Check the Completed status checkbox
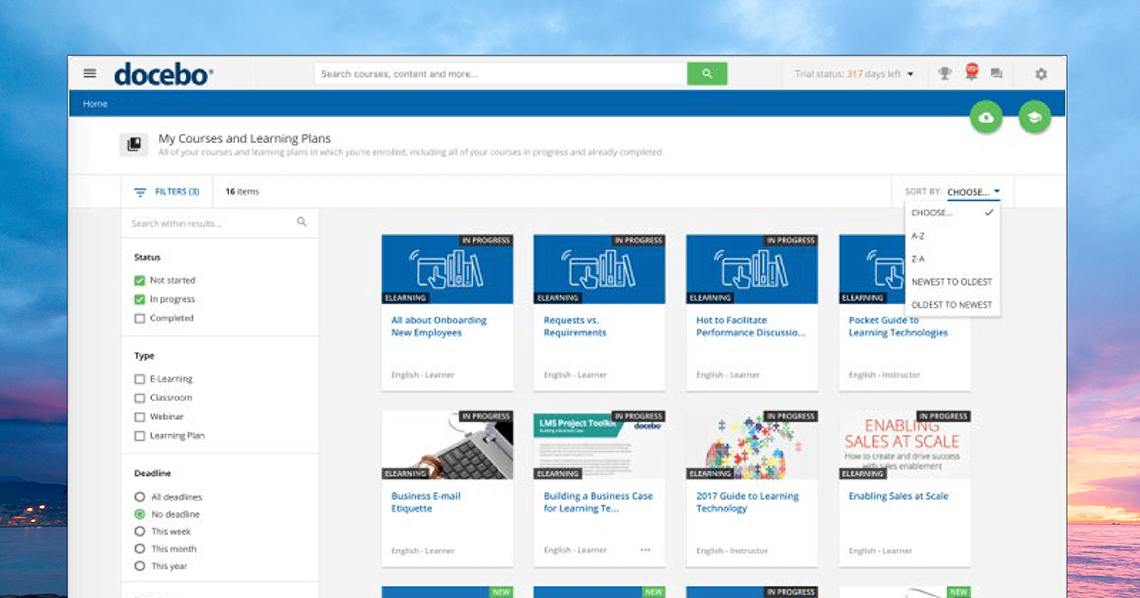 tap(140, 319)
